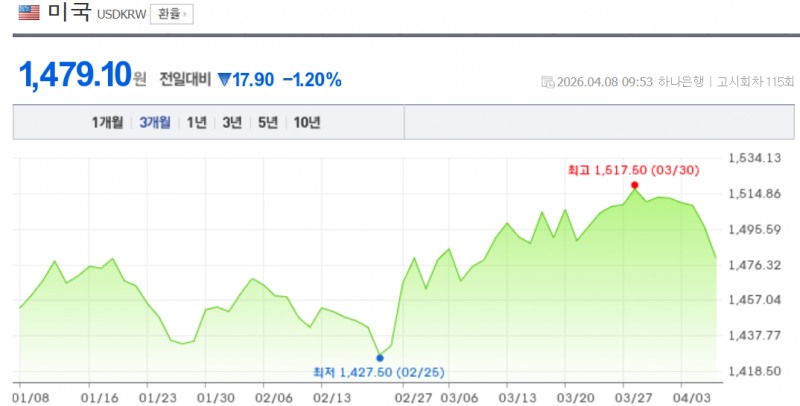Click the -1.20% change percentage
The width and height of the screenshot is (800, 406).
coord(312,79)
